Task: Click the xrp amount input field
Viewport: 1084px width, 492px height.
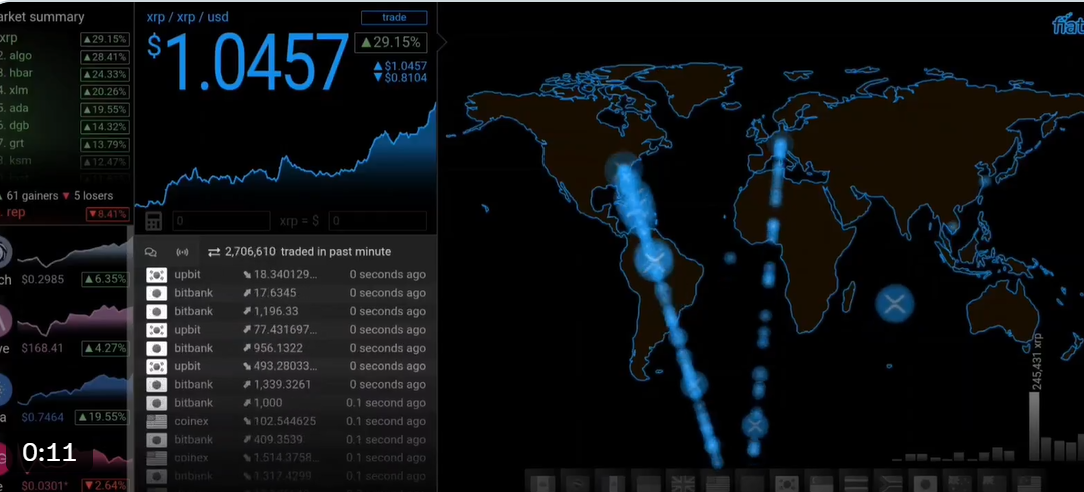Action: pos(221,221)
